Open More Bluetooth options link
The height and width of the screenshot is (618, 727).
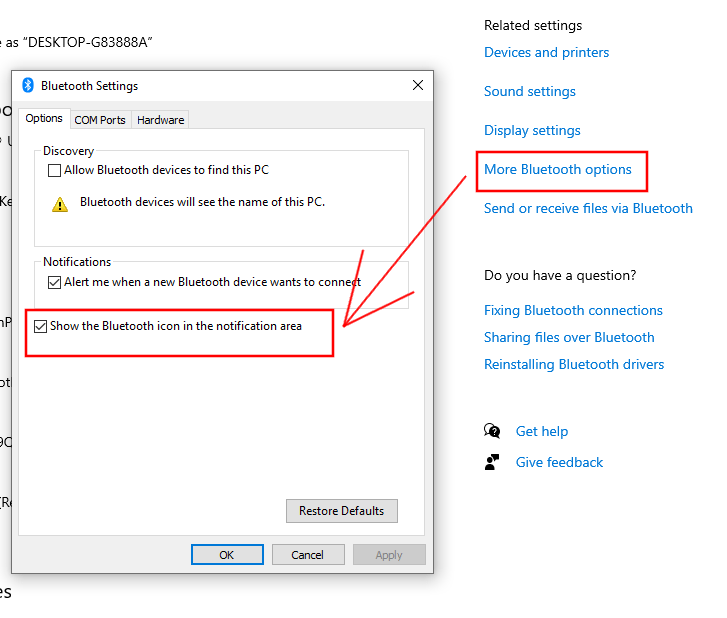558,169
